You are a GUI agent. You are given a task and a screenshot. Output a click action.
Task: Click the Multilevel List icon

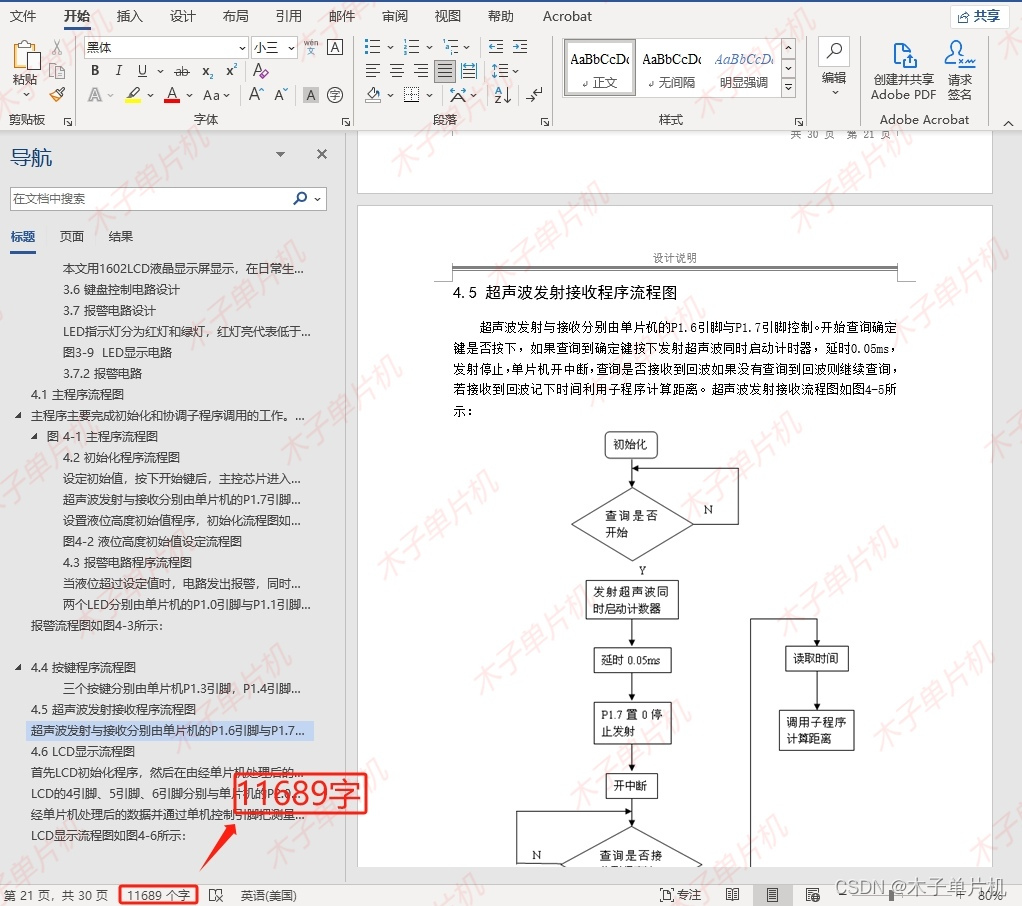450,46
